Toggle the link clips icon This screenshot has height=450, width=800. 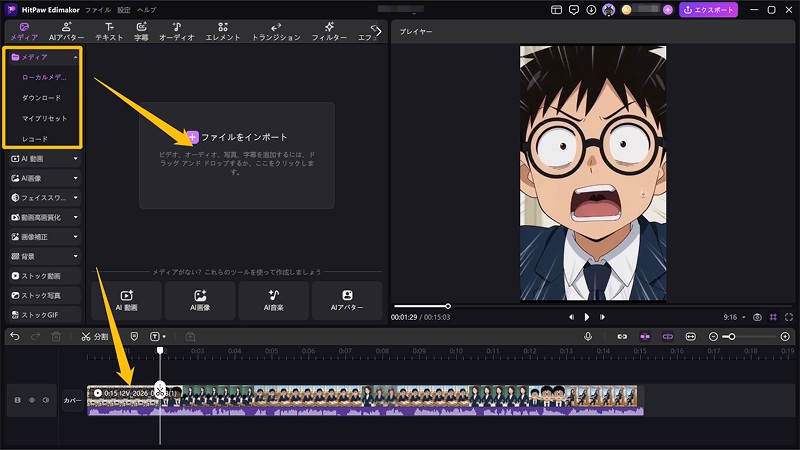622,337
